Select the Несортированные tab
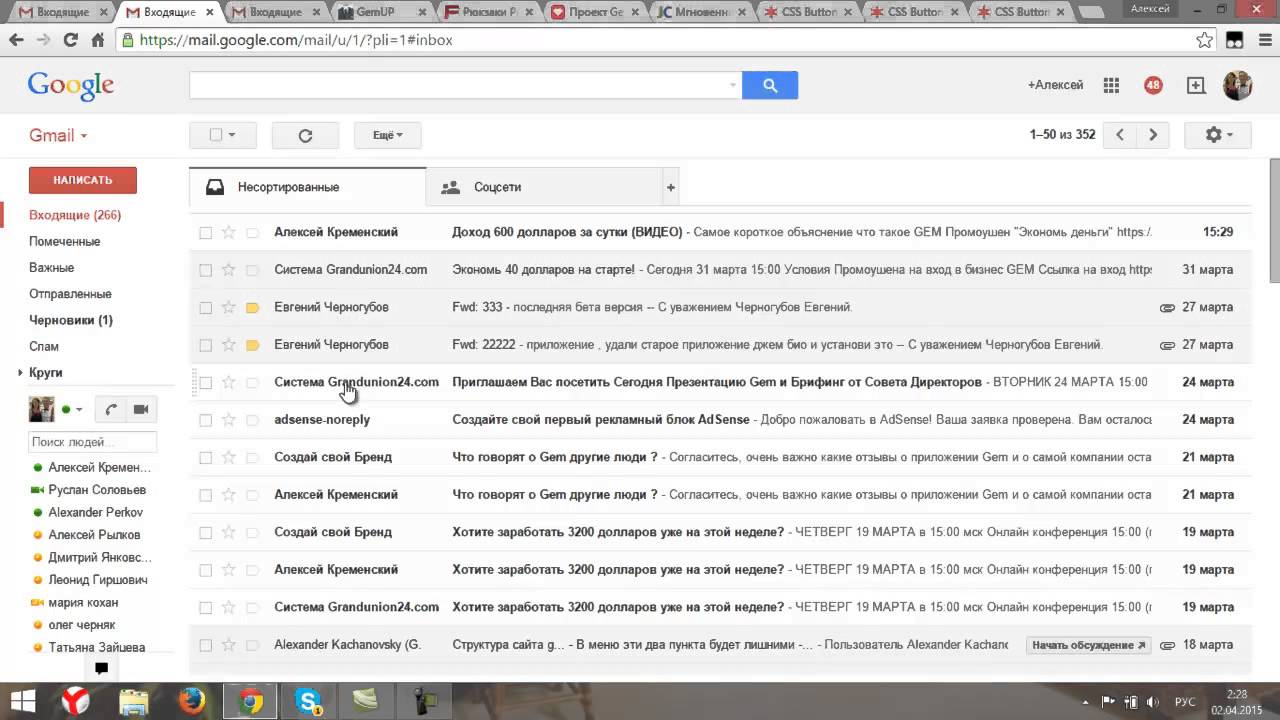This screenshot has width=1280, height=720. [x=308, y=187]
